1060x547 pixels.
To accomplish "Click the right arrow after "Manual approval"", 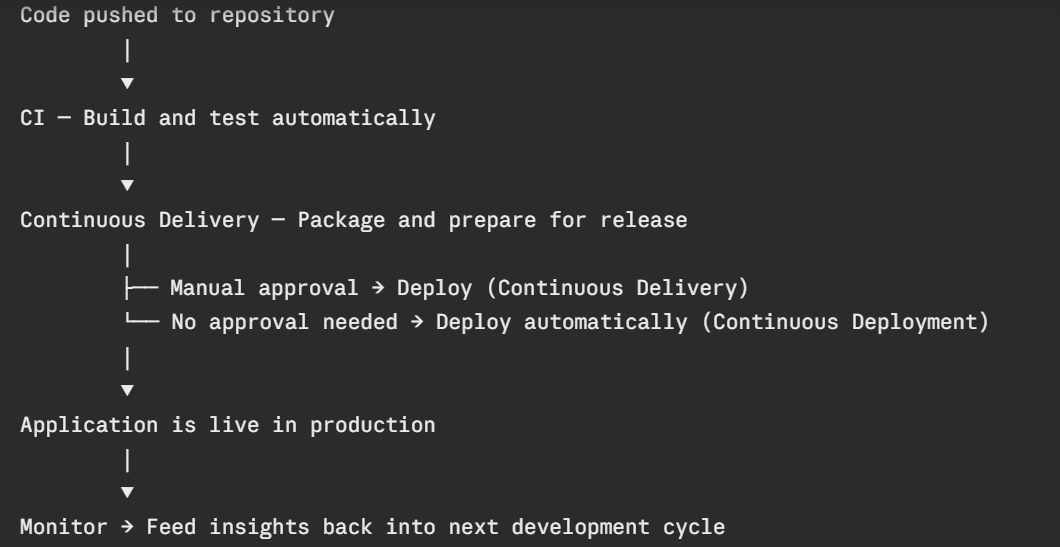I will point(378,288).
